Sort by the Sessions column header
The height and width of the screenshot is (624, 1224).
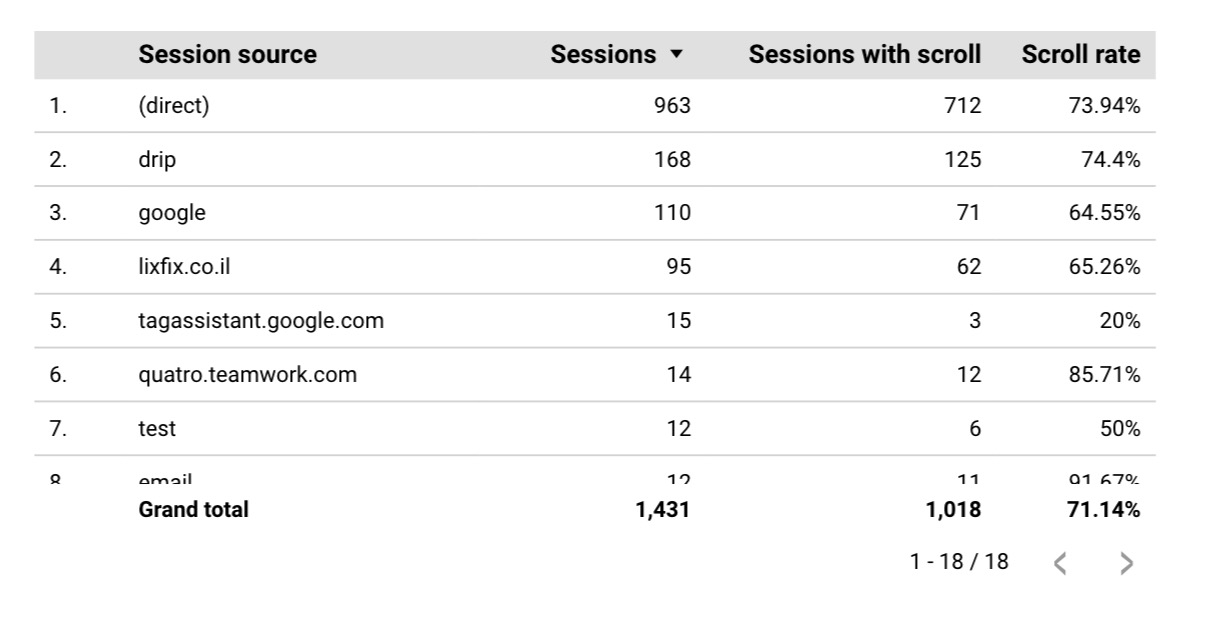603,55
